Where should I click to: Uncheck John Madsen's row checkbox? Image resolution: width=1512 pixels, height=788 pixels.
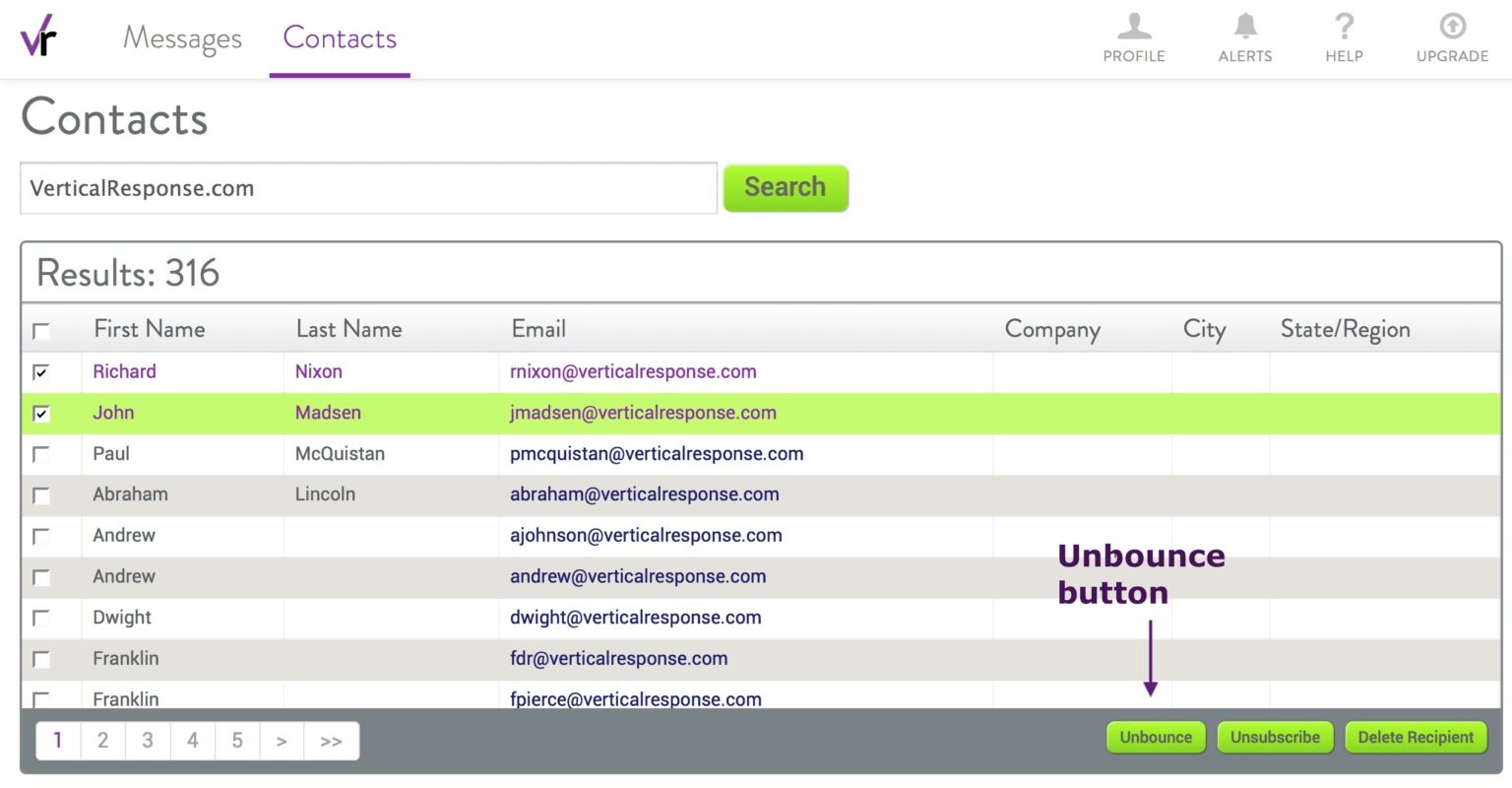(40, 415)
